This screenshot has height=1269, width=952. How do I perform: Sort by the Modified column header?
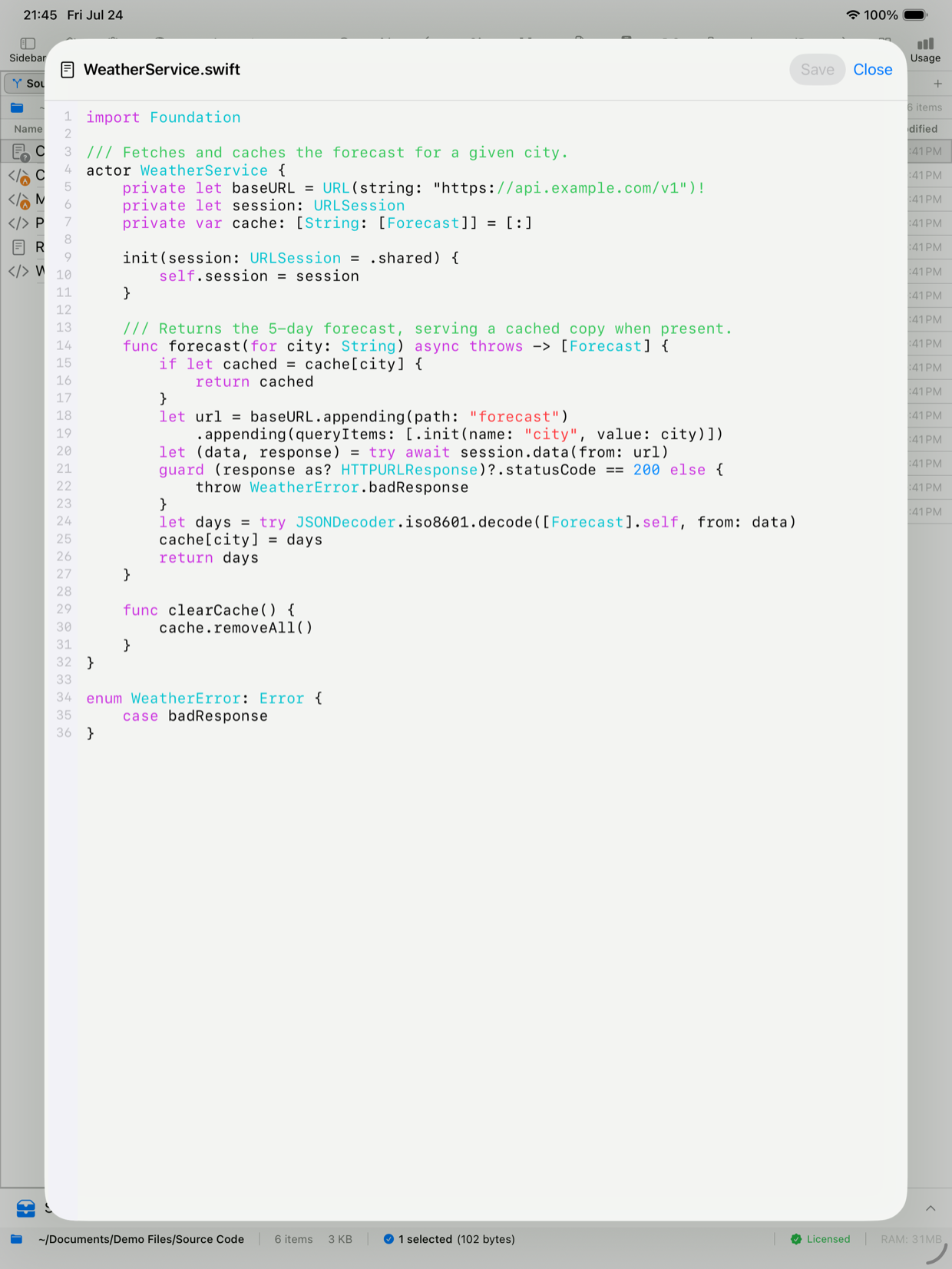point(924,129)
